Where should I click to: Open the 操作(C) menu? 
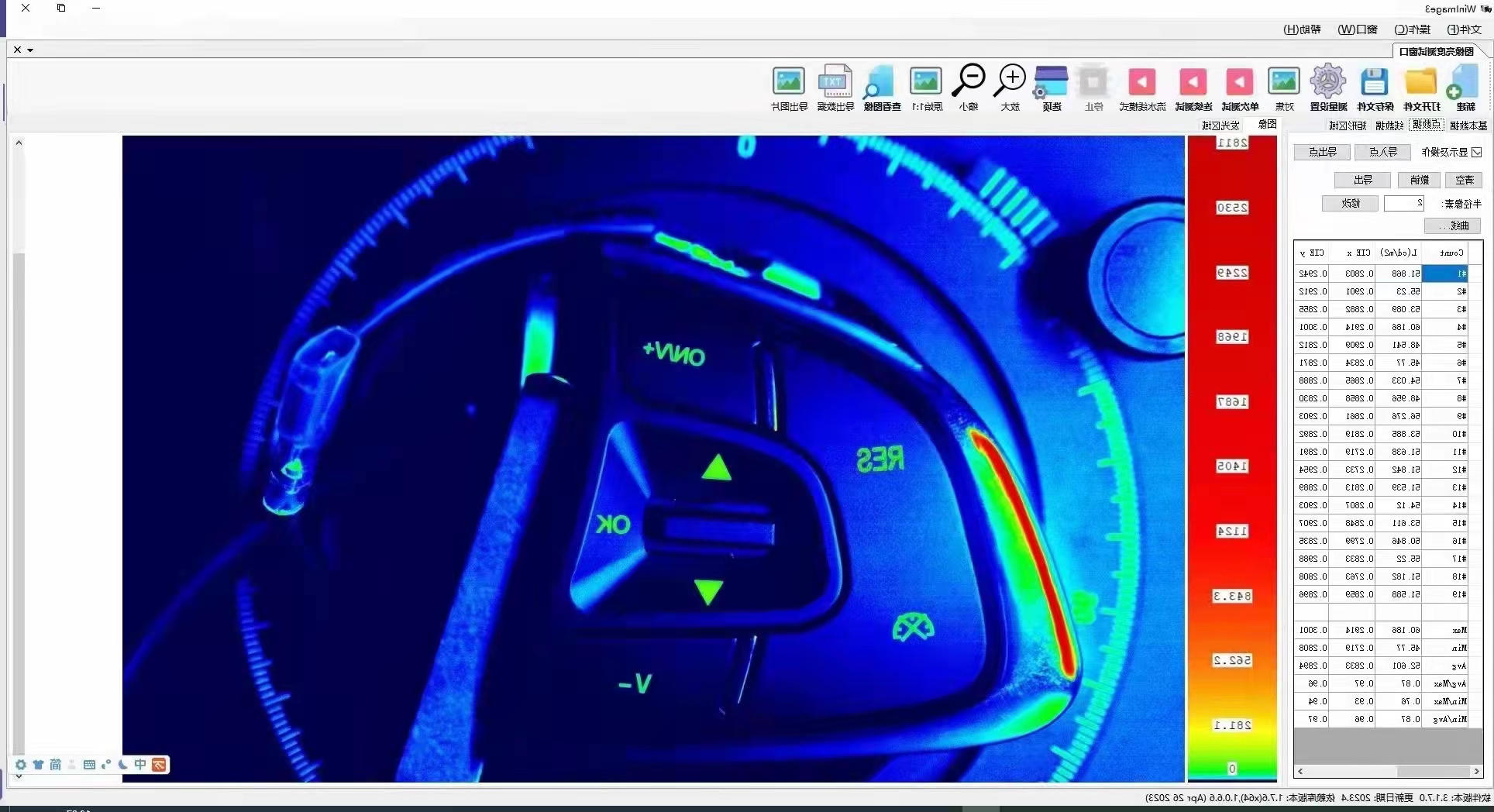(x=1413, y=29)
